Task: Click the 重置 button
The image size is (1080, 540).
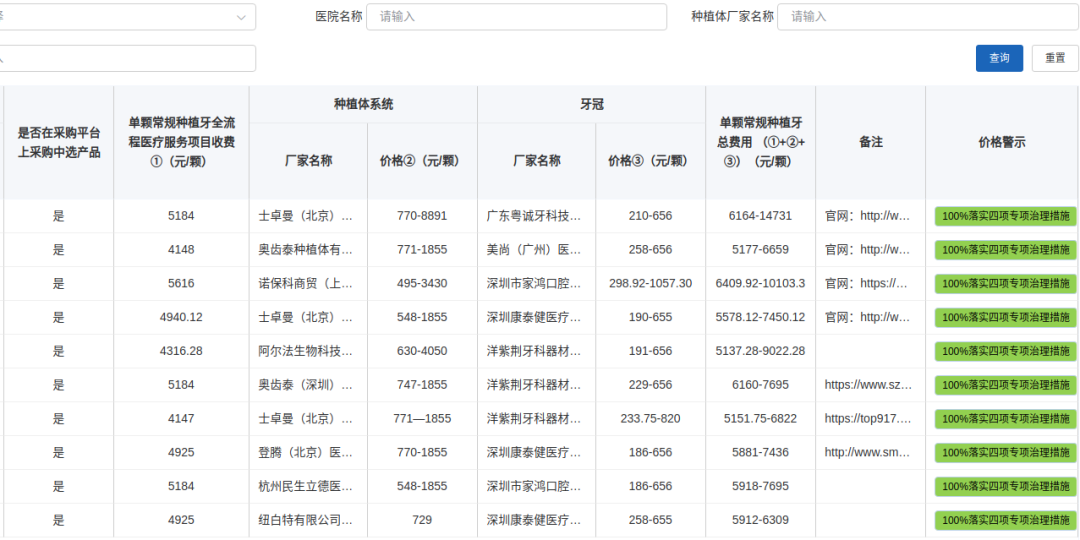Action: (1055, 58)
